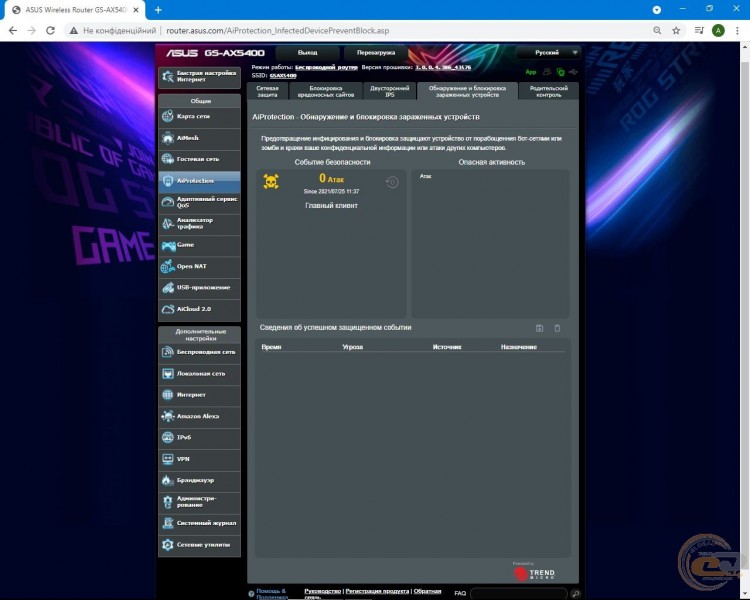Image resolution: width=750 pixels, height=600 pixels.
Task: Open VPN settings
Action: [x=199, y=459]
